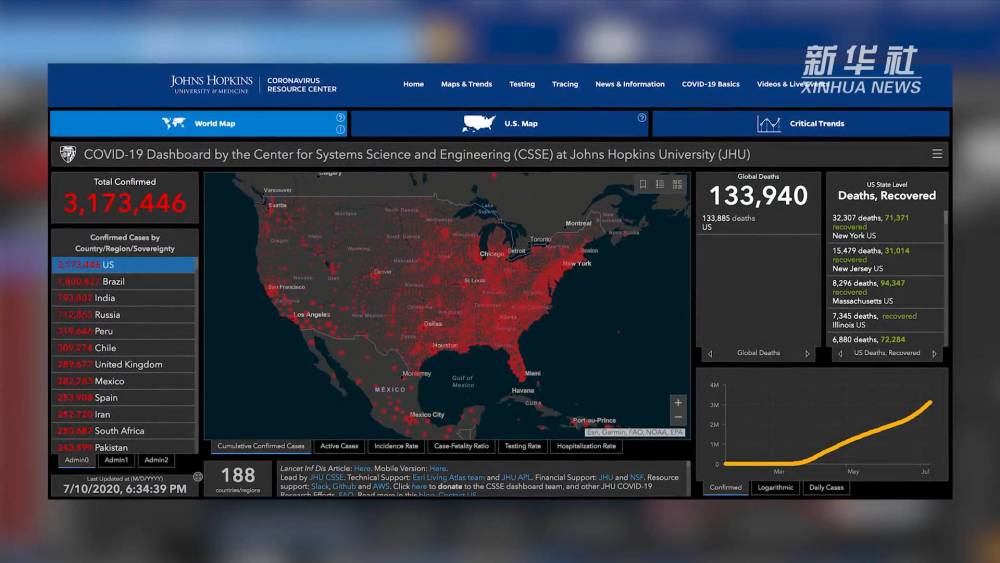Screen dimensions: 1000x563
Task: Open the NSF link
Action: (636, 477)
